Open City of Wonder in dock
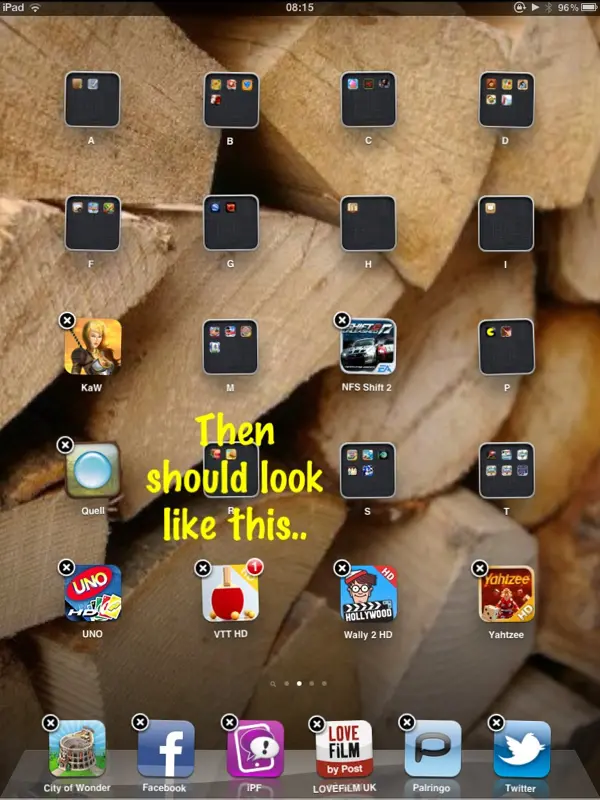The width and height of the screenshot is (600, 800). pos(77,749)
